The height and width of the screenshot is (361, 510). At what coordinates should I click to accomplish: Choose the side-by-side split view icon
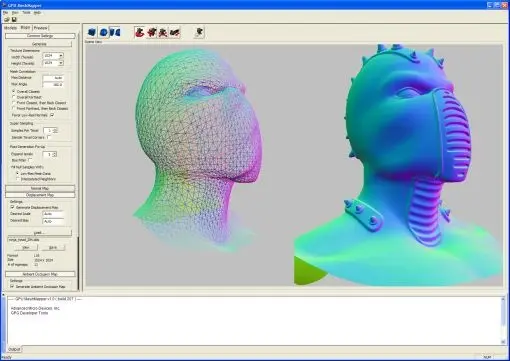click(115, 32)
